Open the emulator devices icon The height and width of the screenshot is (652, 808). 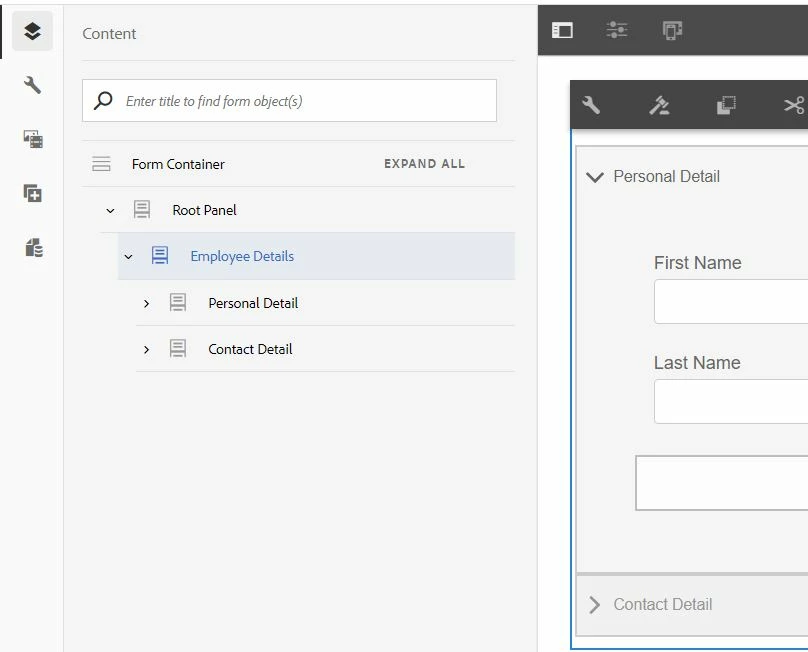(672, 30)
